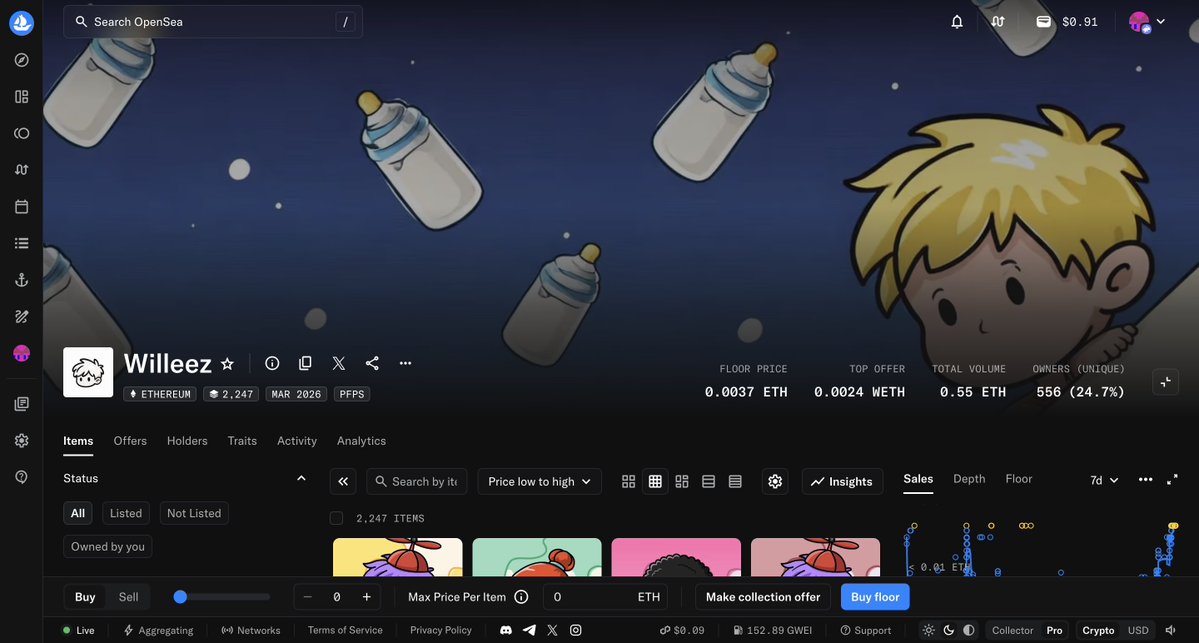Open the Activity list icon in sidebar
1199x643 pixels.
click(x=21, y=243)
